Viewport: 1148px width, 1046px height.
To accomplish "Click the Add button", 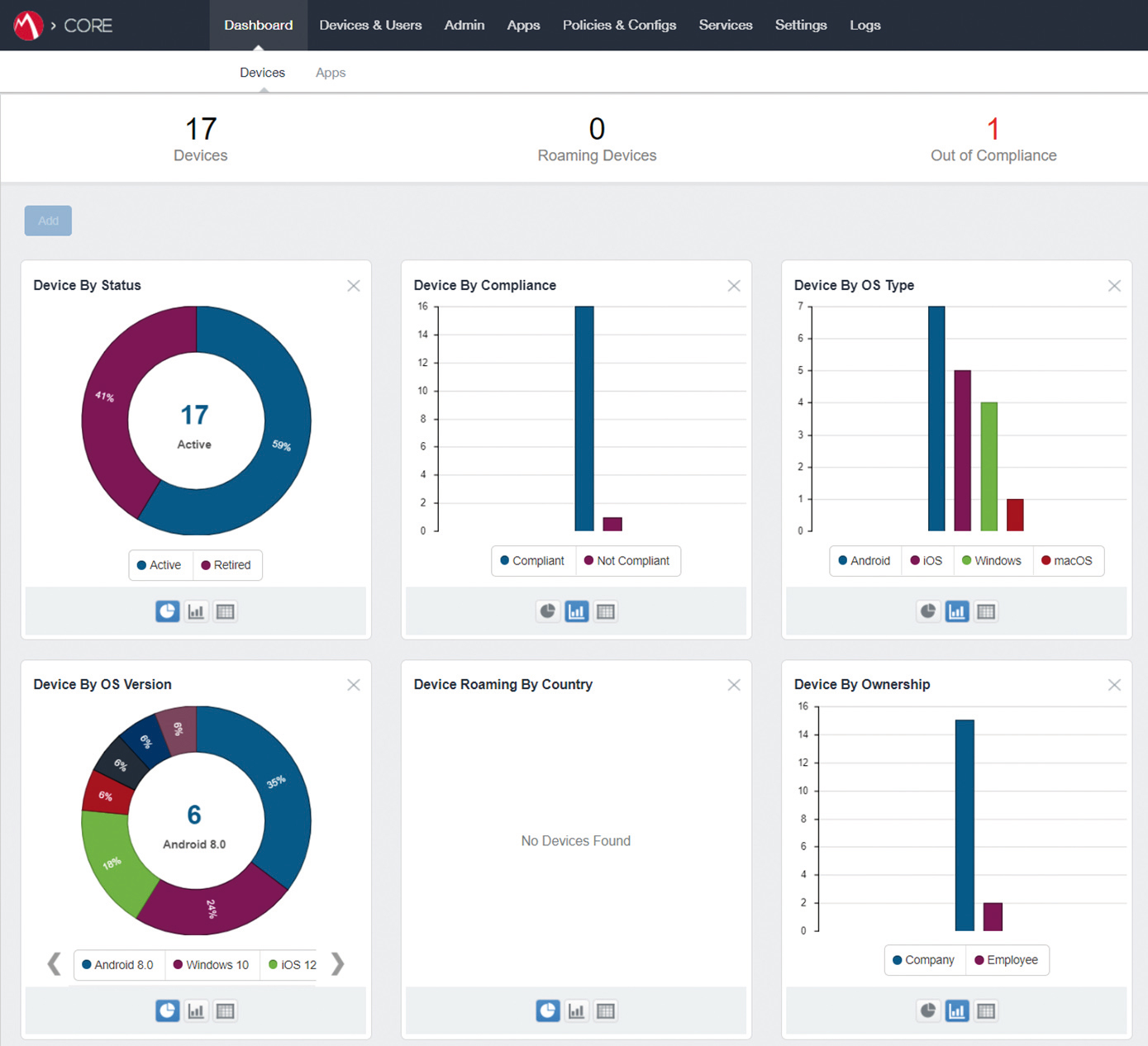I will coord(48,221).
